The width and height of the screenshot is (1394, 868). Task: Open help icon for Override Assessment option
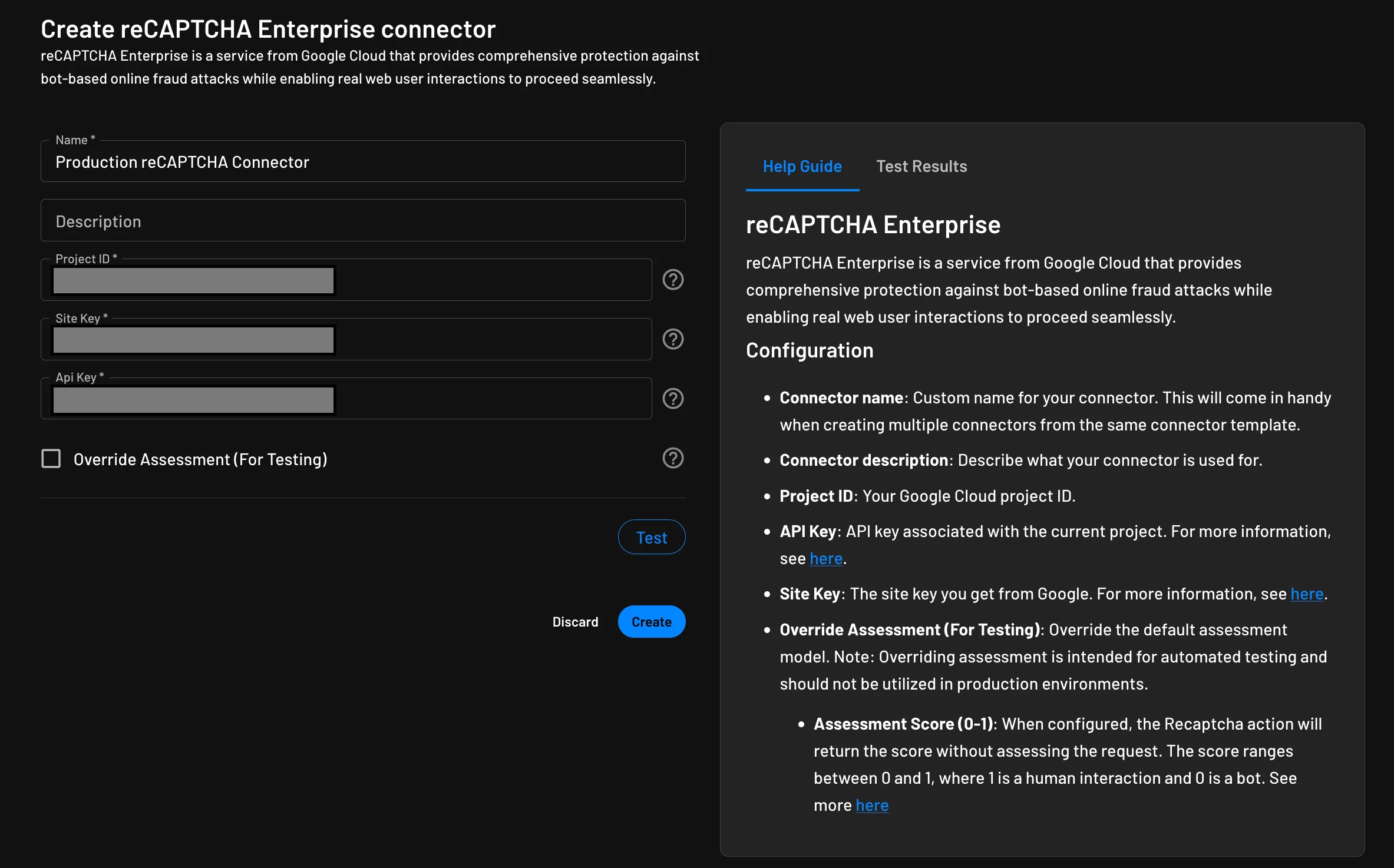[x=673, y=458]
